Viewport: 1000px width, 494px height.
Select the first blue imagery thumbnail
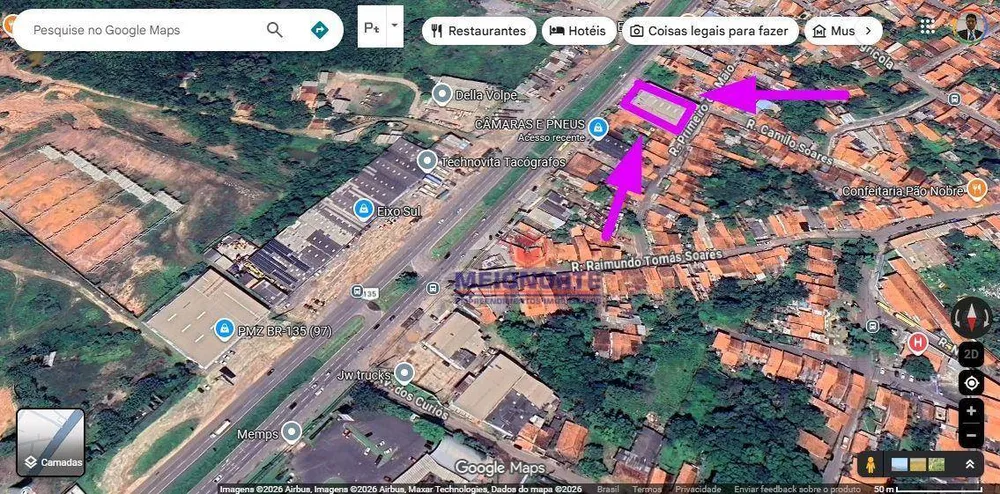click(x=899, y=465)
